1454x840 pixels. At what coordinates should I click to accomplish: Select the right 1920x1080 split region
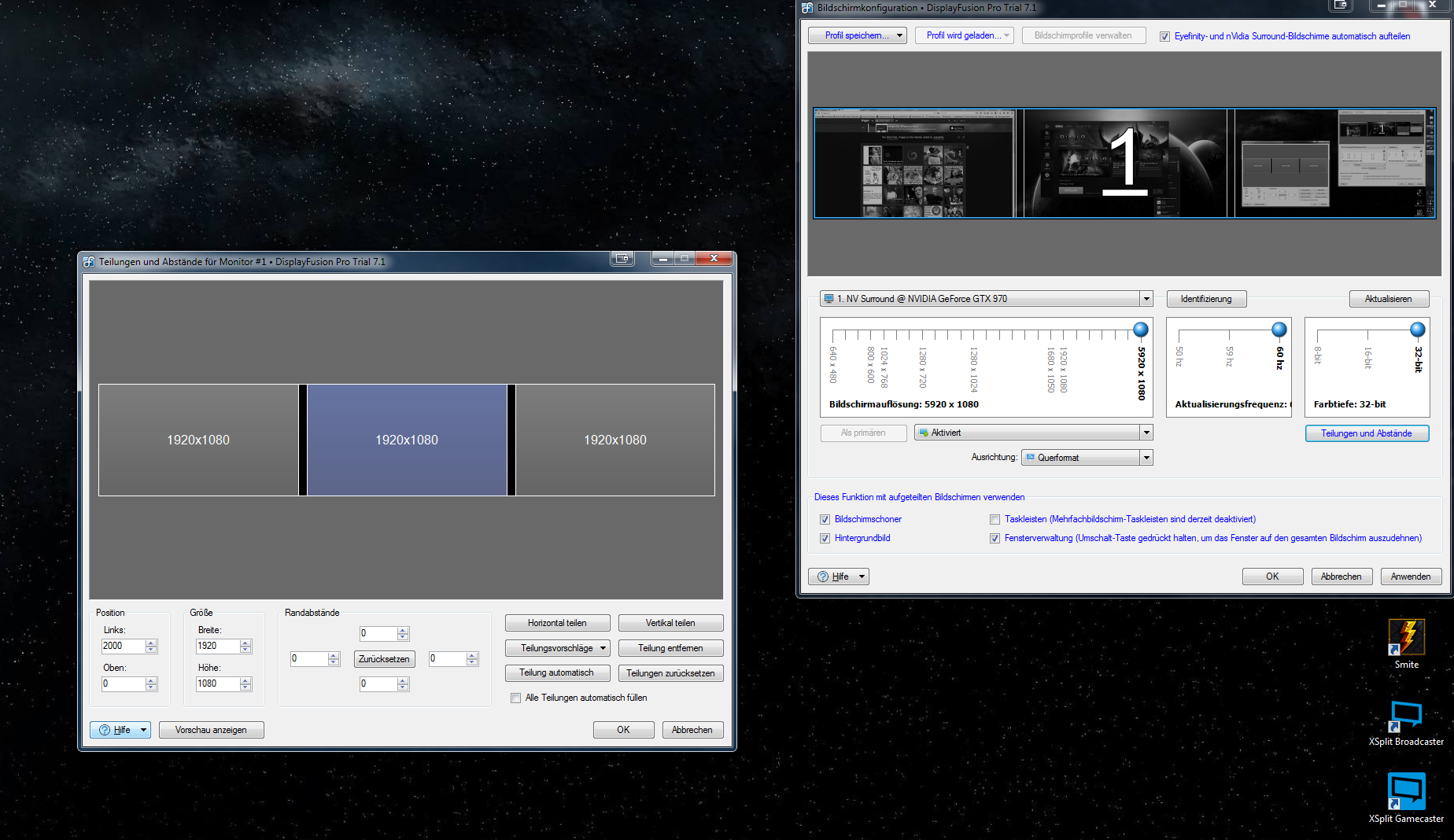[x=614, y=440]
